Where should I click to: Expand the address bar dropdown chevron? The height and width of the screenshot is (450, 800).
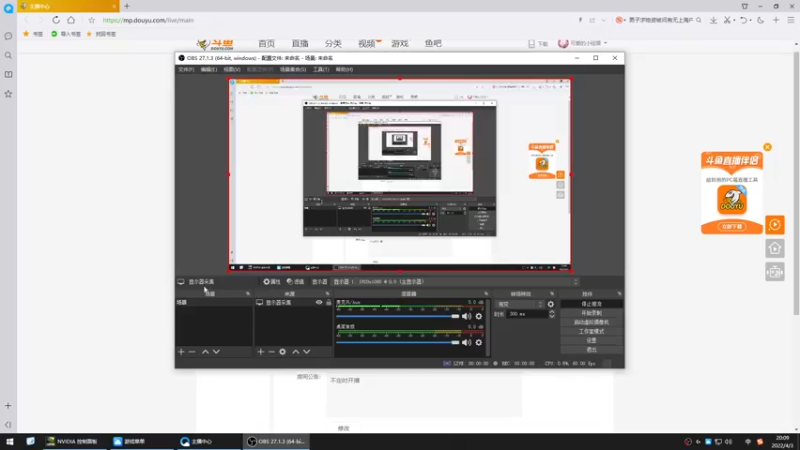pyautogui.click(x=604, y=20)
